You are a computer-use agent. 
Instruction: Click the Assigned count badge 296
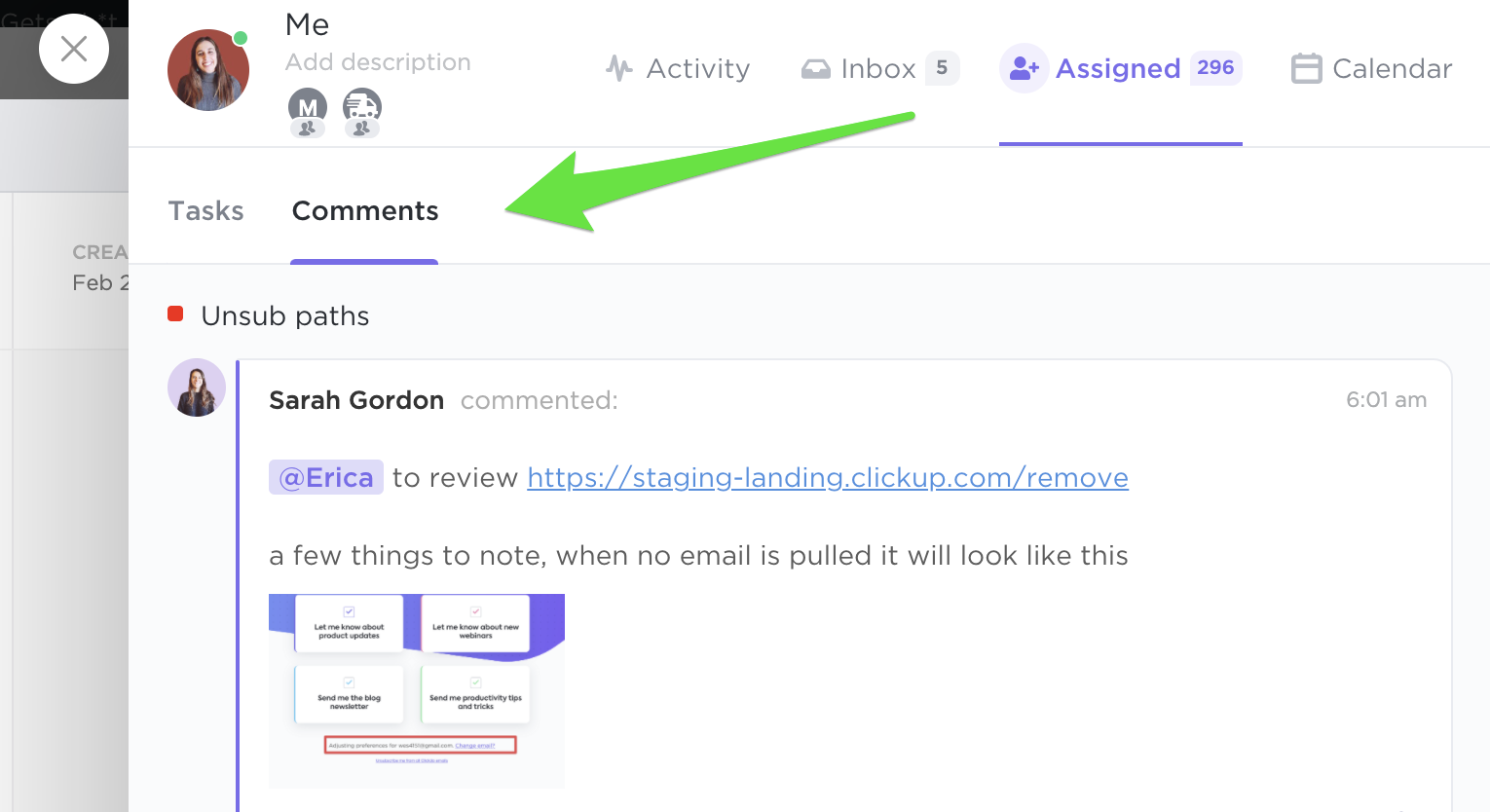pos(1215,68)
